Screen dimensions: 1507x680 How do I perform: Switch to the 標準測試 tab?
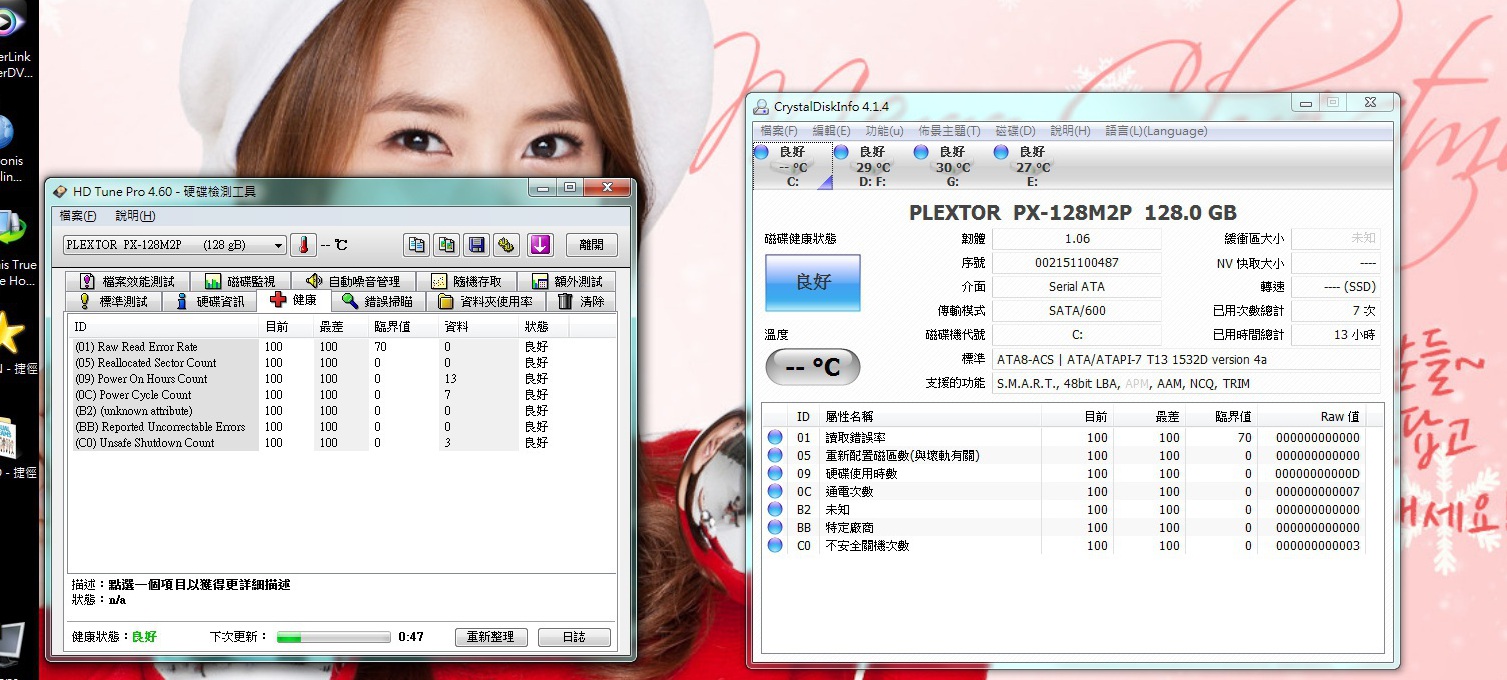coord(115,301)
